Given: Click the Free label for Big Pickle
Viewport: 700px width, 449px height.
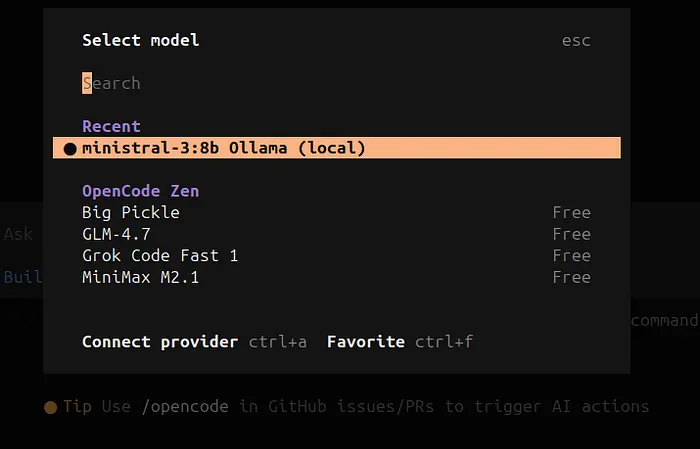Looking at the screenshot, I should click(x=571, y=212).
